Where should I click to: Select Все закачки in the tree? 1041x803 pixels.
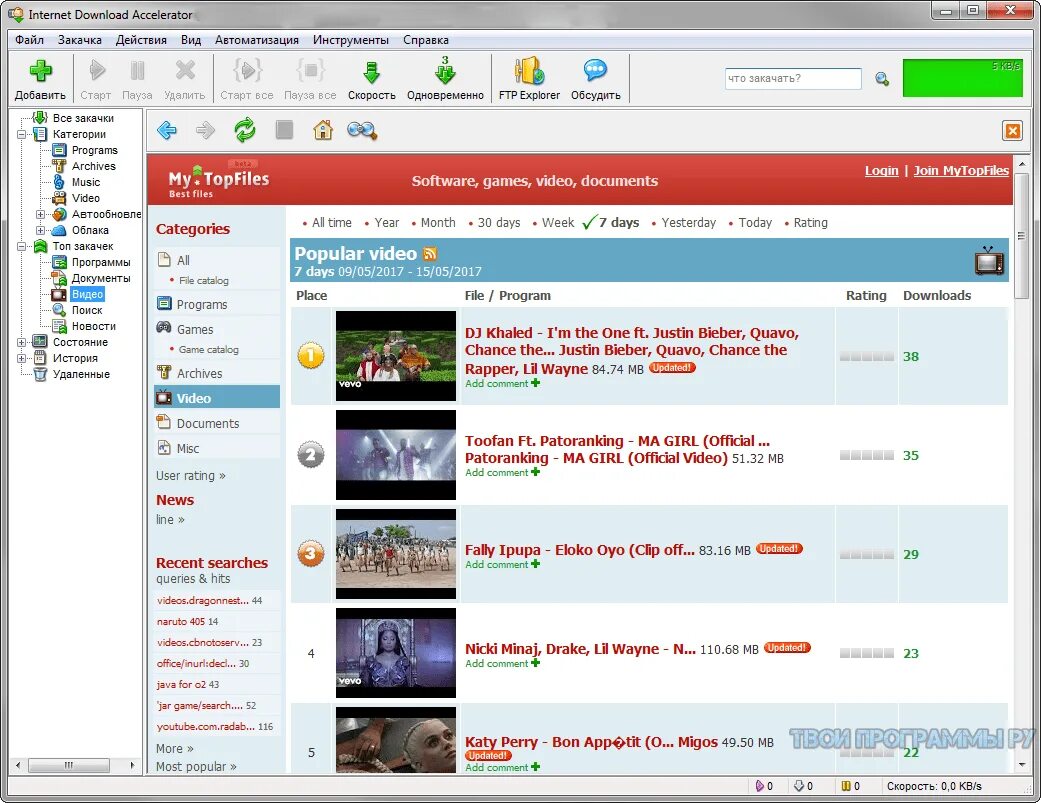[83, 118]
